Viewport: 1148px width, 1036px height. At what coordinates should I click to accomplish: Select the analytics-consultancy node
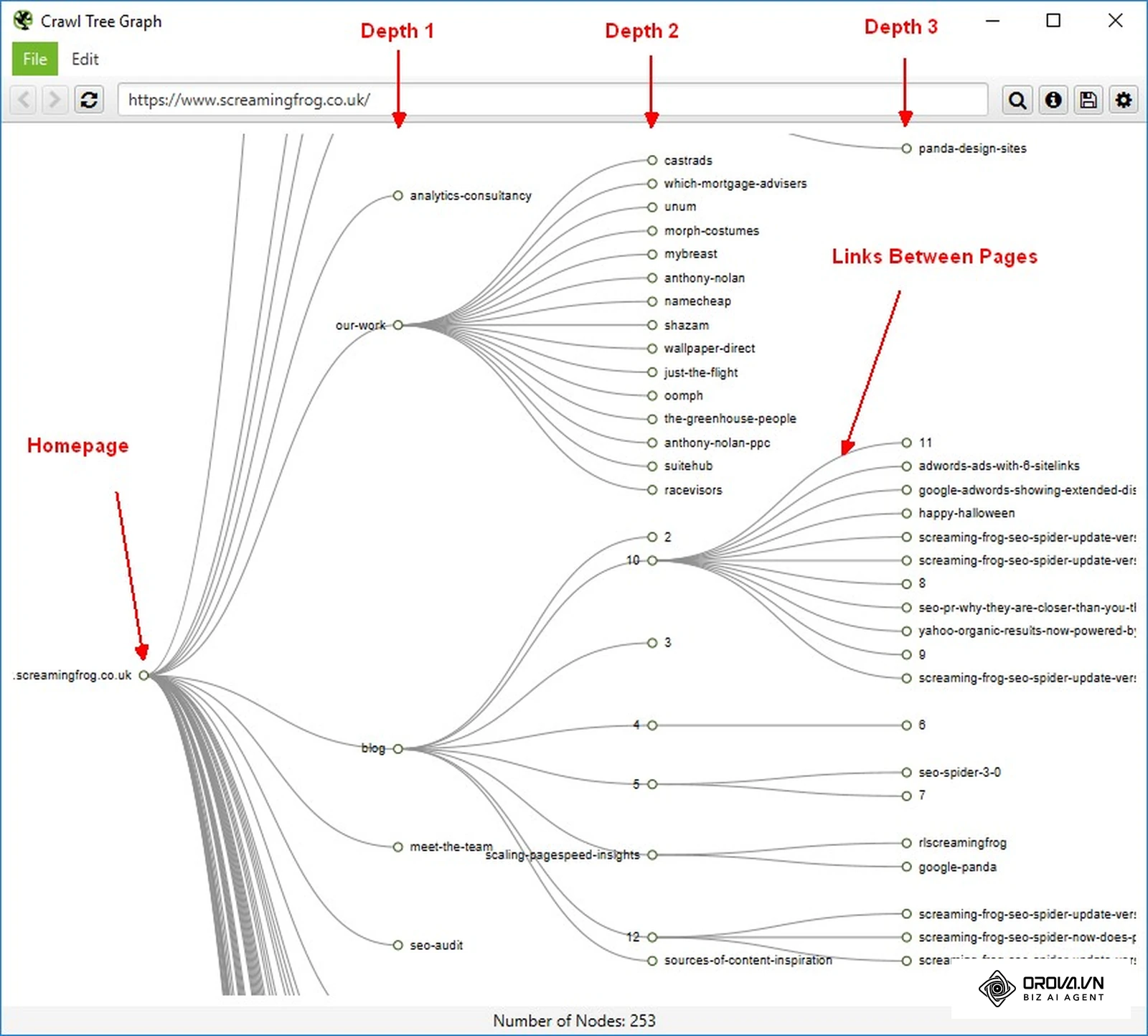pos(397,196)
